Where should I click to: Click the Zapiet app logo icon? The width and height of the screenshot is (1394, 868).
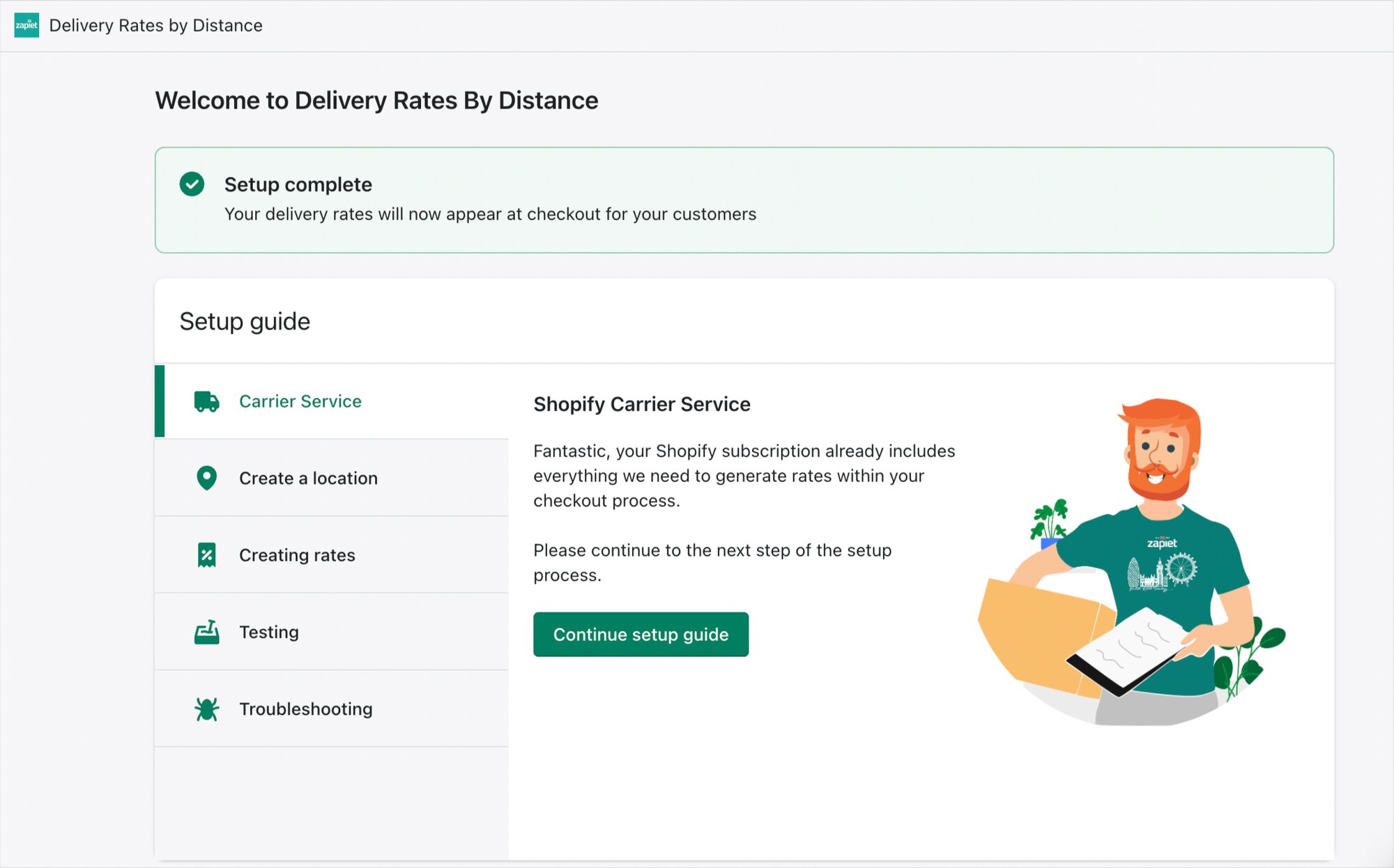pyautogui.click(x=26, y=25)
